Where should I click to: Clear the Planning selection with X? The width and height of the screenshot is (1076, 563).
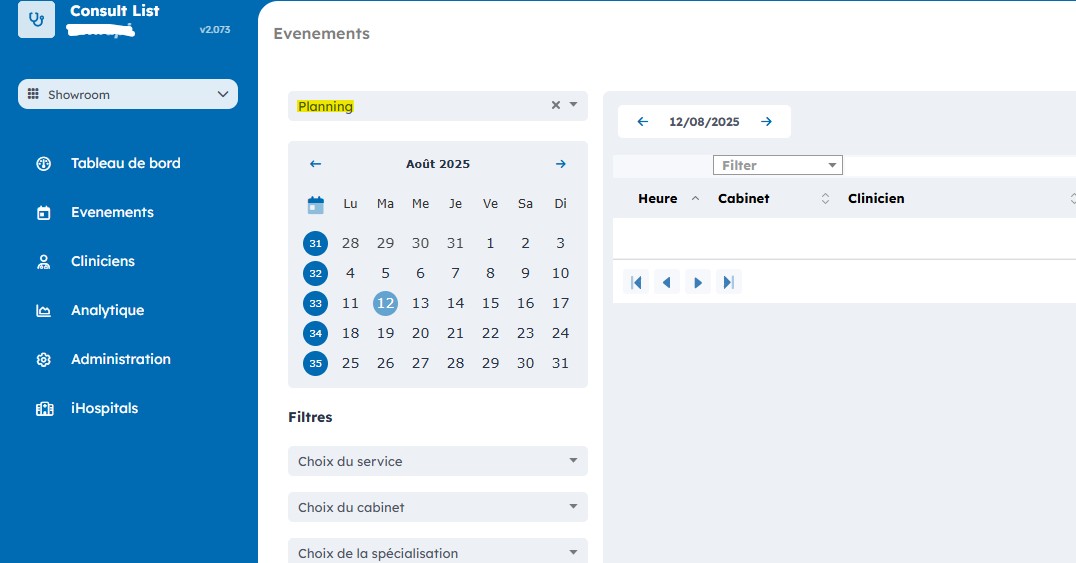(556, 105)
